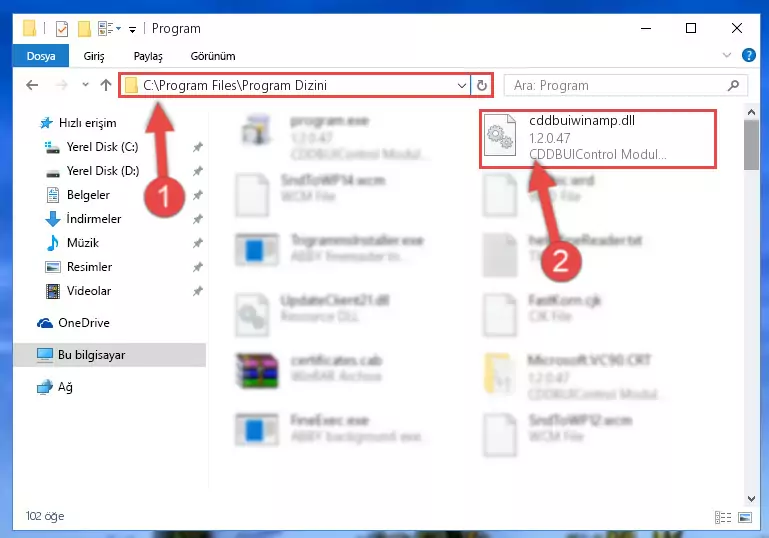Open the Dosya file menu tab

click(x=41, y=56)
